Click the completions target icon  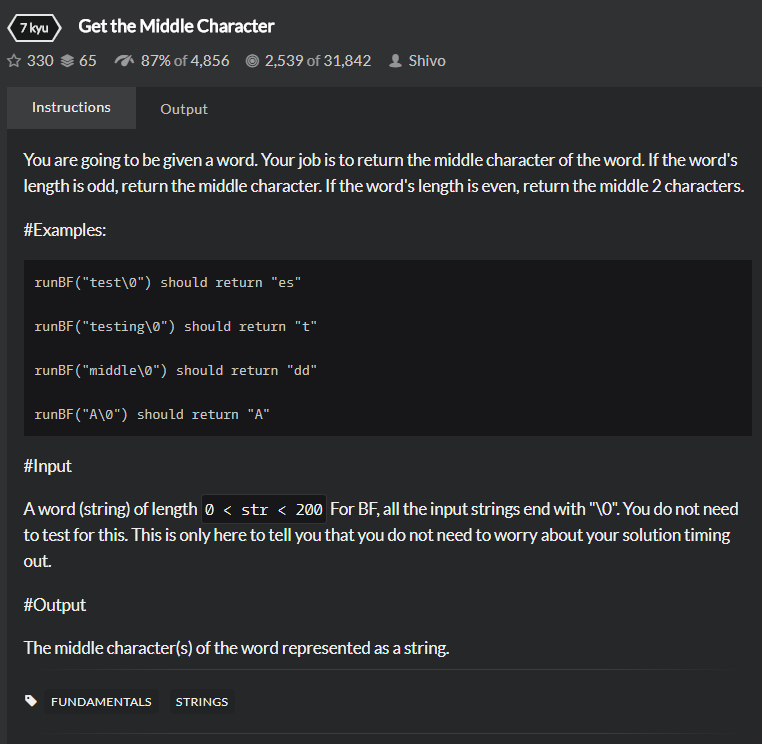[x=252, y=61]
